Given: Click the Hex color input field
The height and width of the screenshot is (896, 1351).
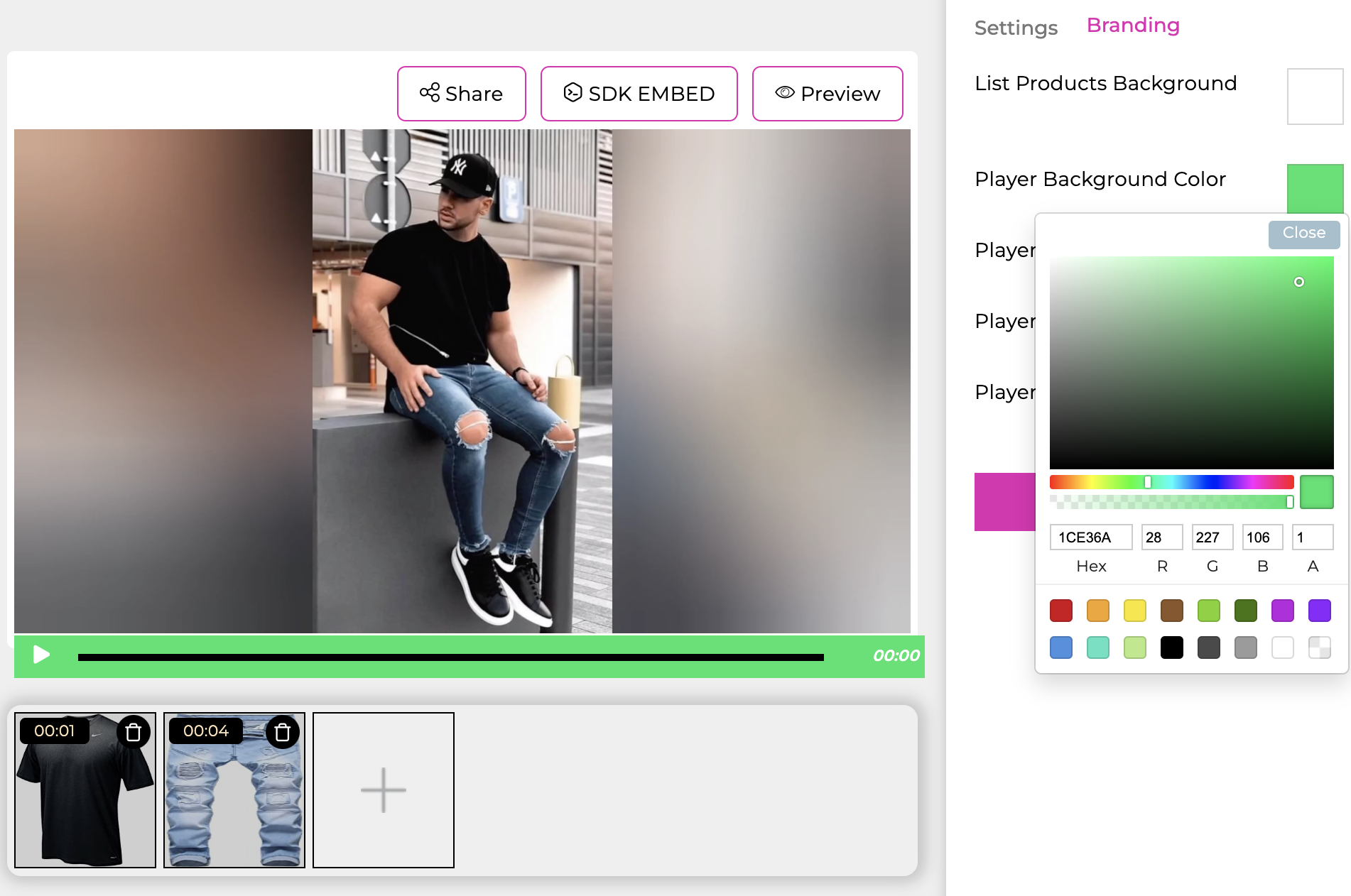Looking at the screenshot, I should [x=1091, y=537].
